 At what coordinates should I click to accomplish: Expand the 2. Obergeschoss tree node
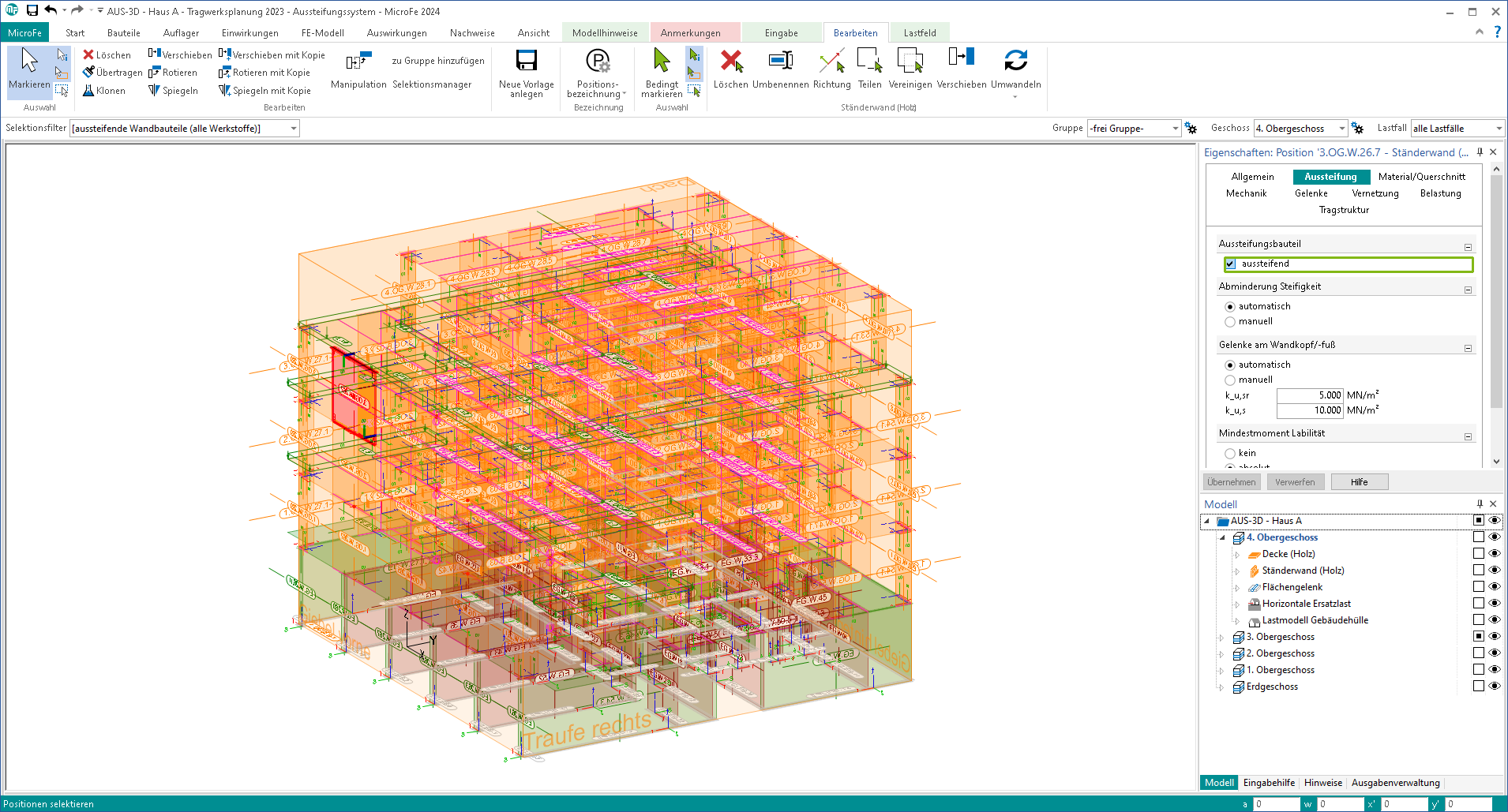(x=1222, y=654)
